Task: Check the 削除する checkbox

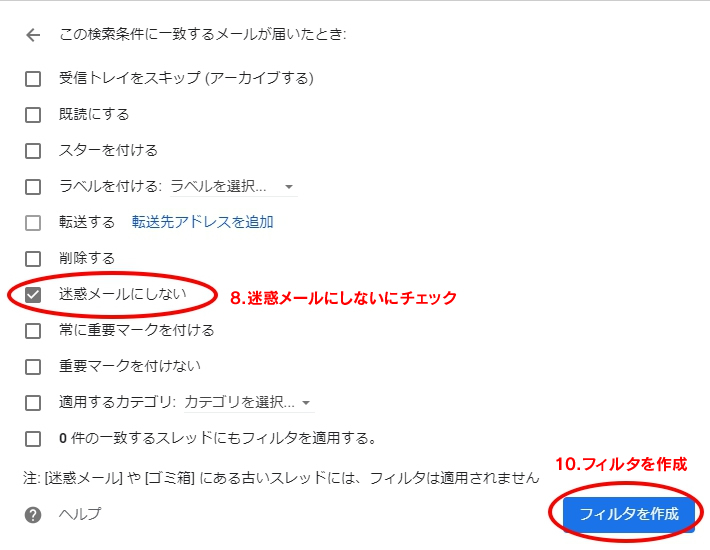Action: coord(33,258)
